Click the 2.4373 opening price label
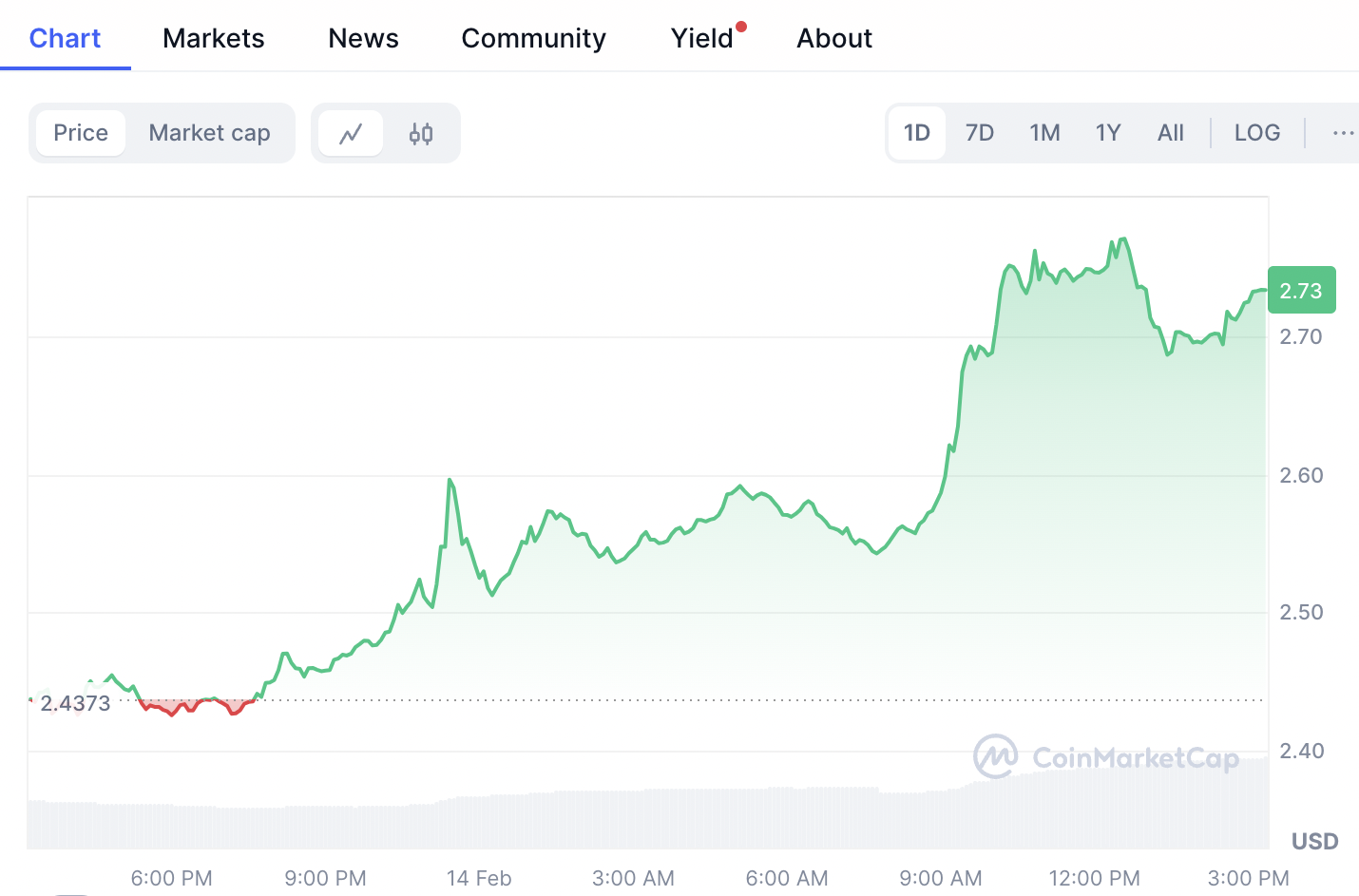1359x896 pixels. (75, 704)
